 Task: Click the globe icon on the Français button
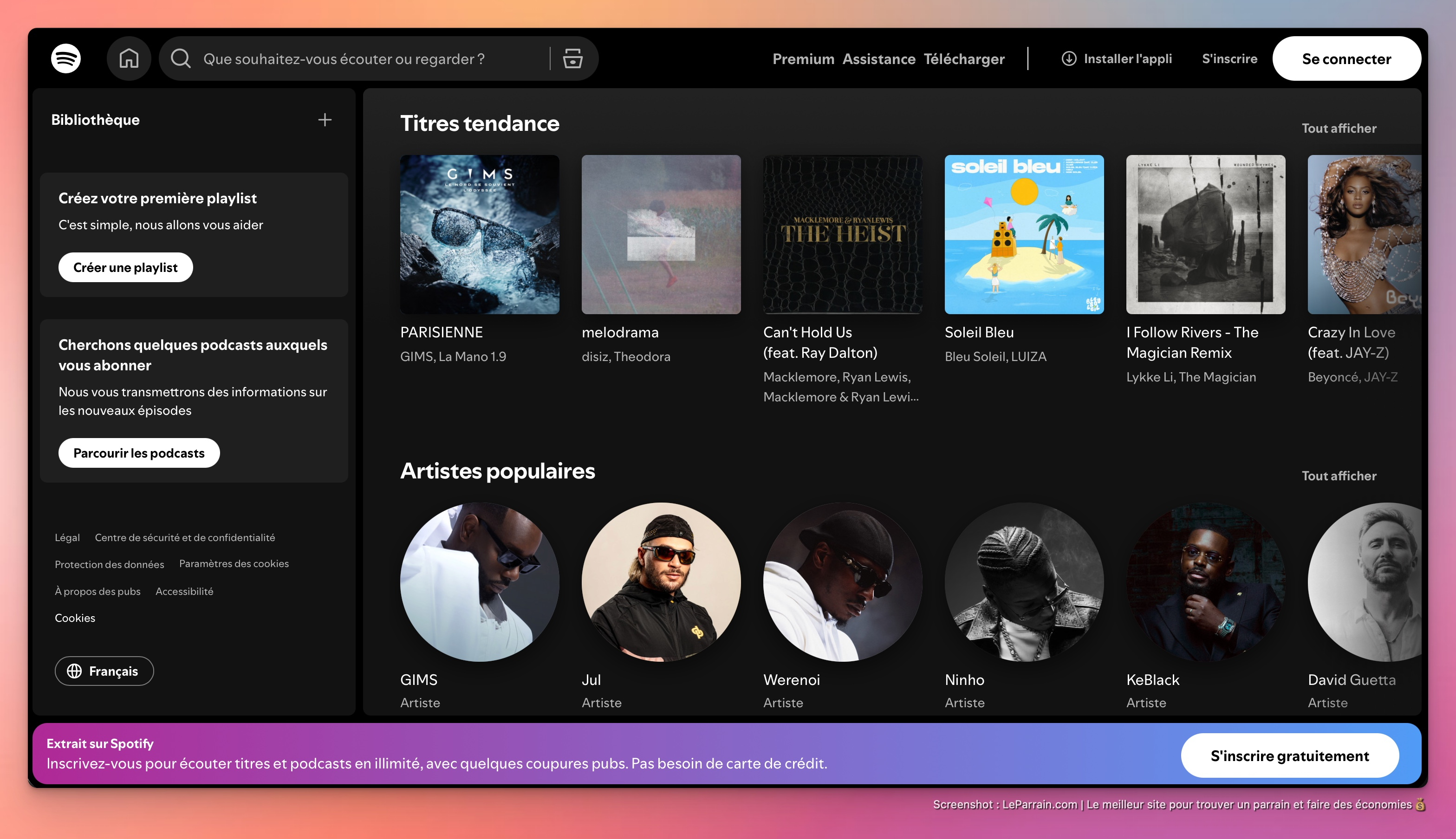point(75,671)
